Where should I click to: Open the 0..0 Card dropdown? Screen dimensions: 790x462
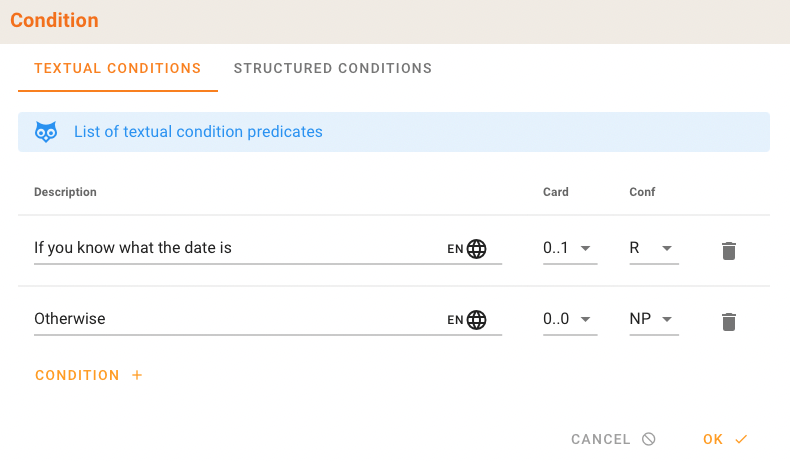(x=569, y=319)
